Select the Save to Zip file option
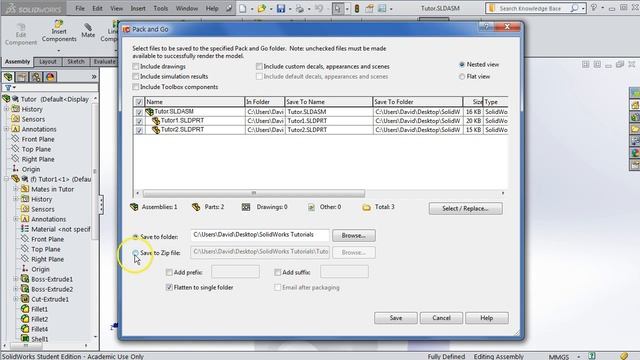 [x=136, y=253]
